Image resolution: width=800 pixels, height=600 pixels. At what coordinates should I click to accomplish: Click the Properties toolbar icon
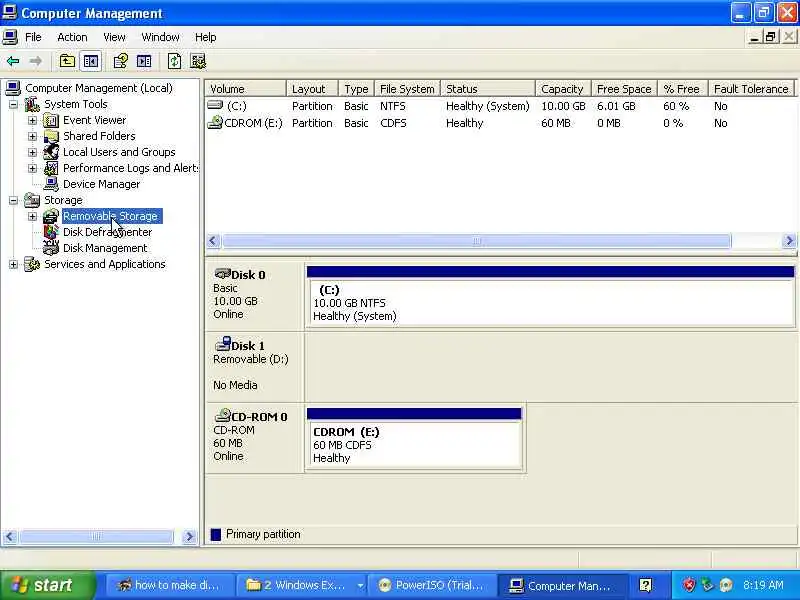pyautogui.click(x=121, y=61)
